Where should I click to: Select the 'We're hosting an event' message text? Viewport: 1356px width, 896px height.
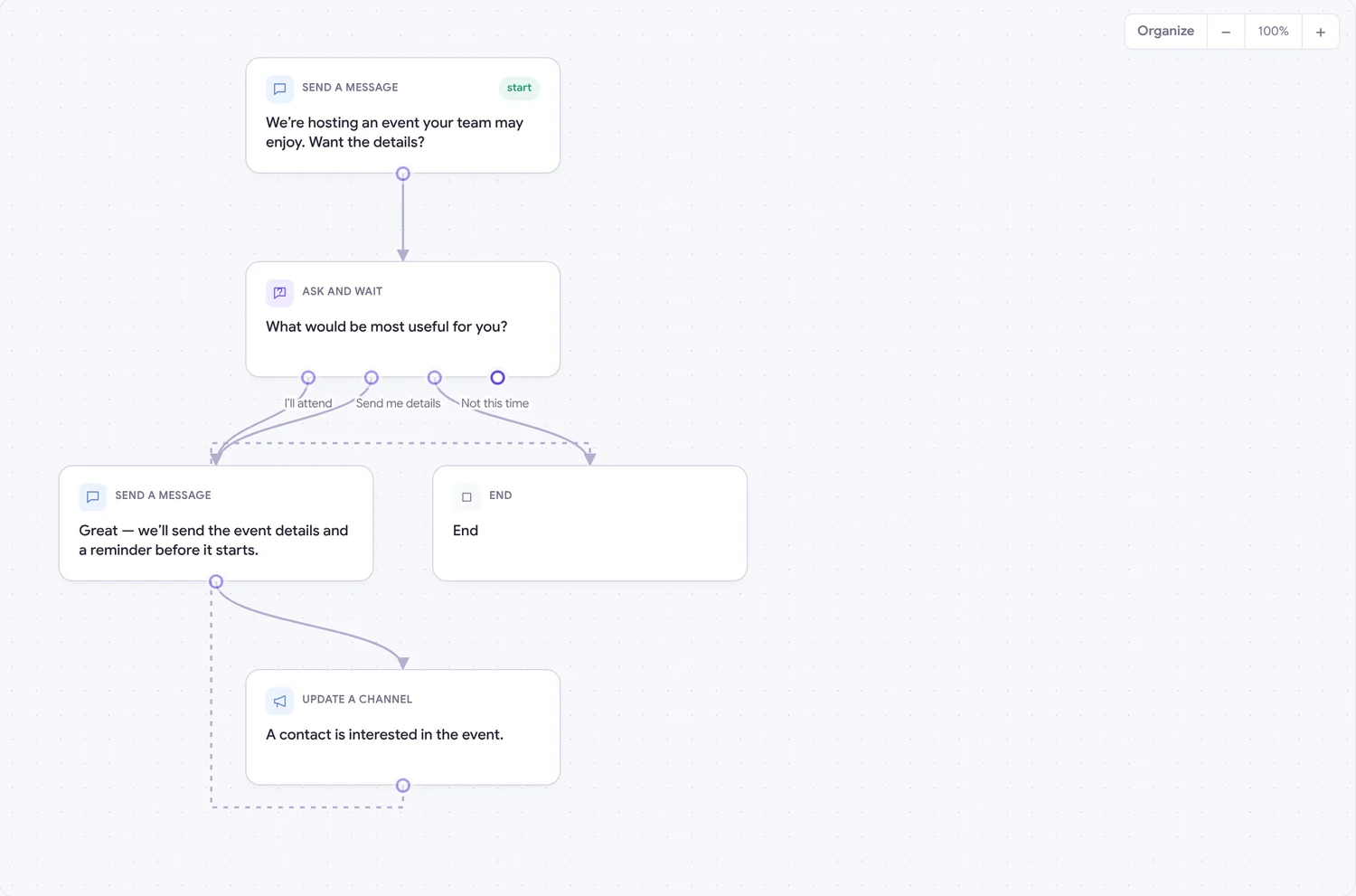[394, 132]
